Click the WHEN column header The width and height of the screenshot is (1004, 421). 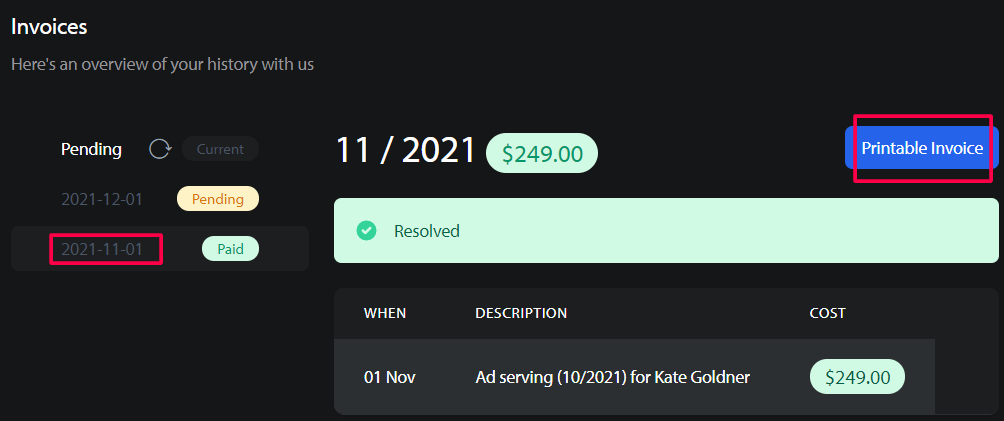(x=385, y=313)
